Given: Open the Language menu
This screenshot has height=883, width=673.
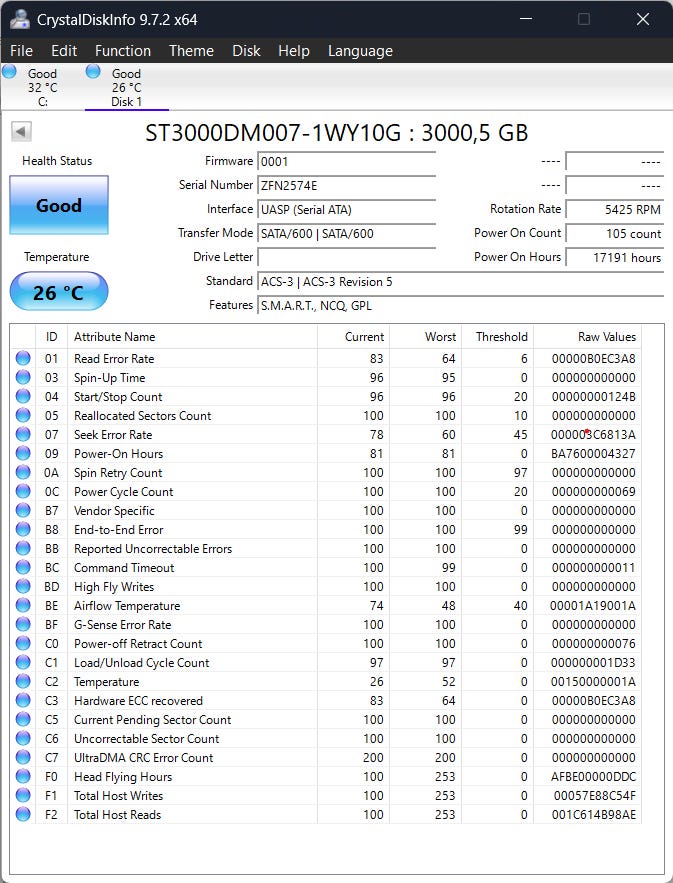Looking at the screenshot, I should tap(360, 51).
